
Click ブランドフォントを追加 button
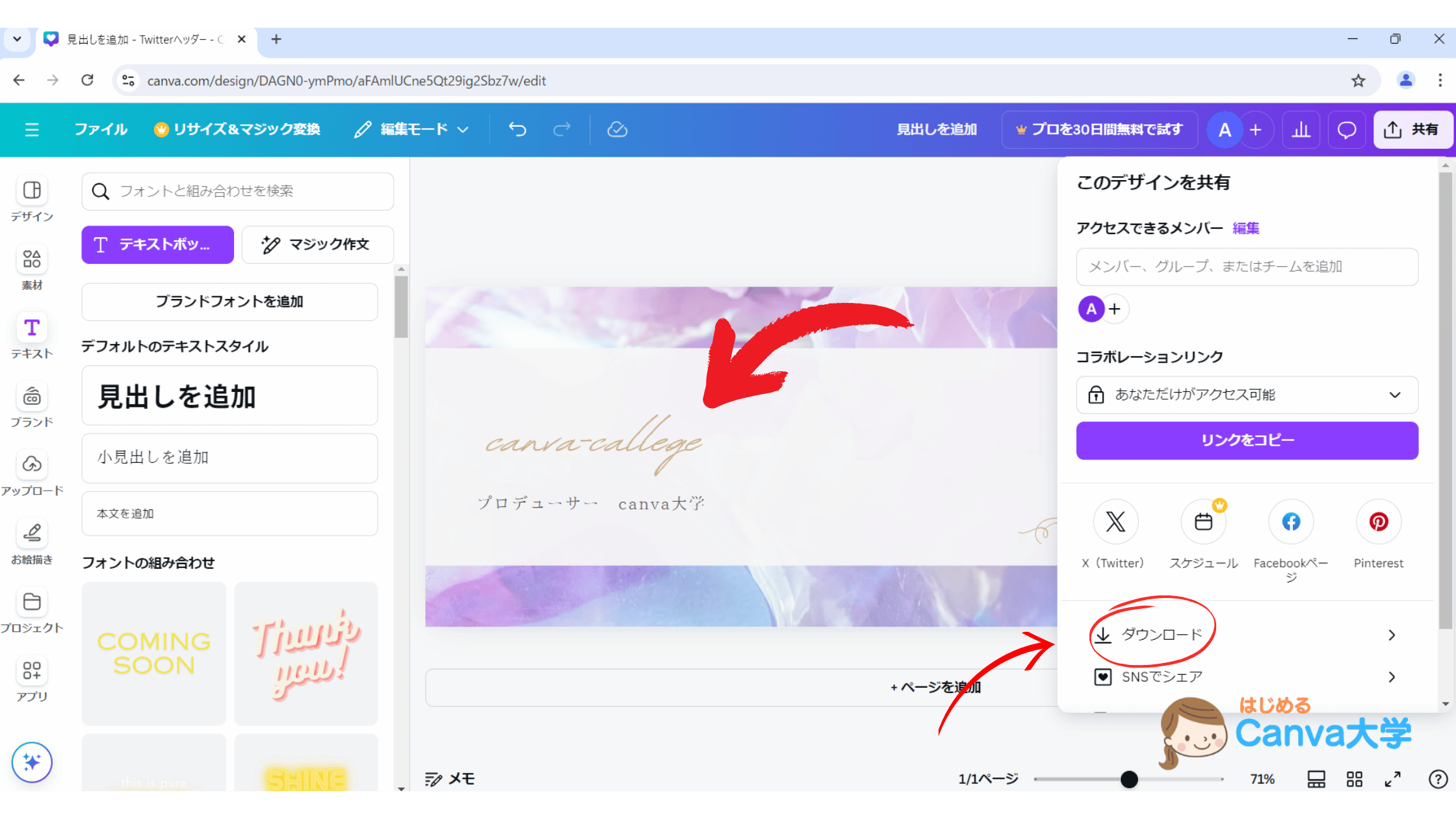tap(229, 302)
